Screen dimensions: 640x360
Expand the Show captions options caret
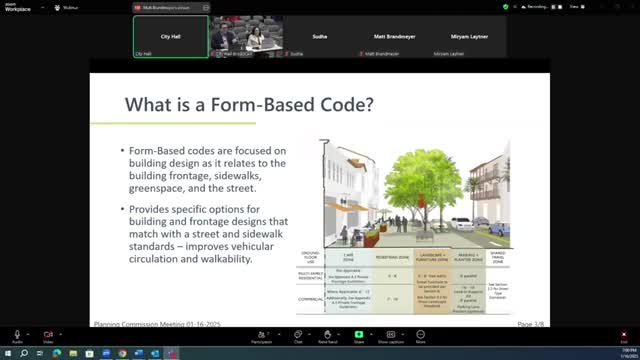pyautogui.click(x=403, y=334)
